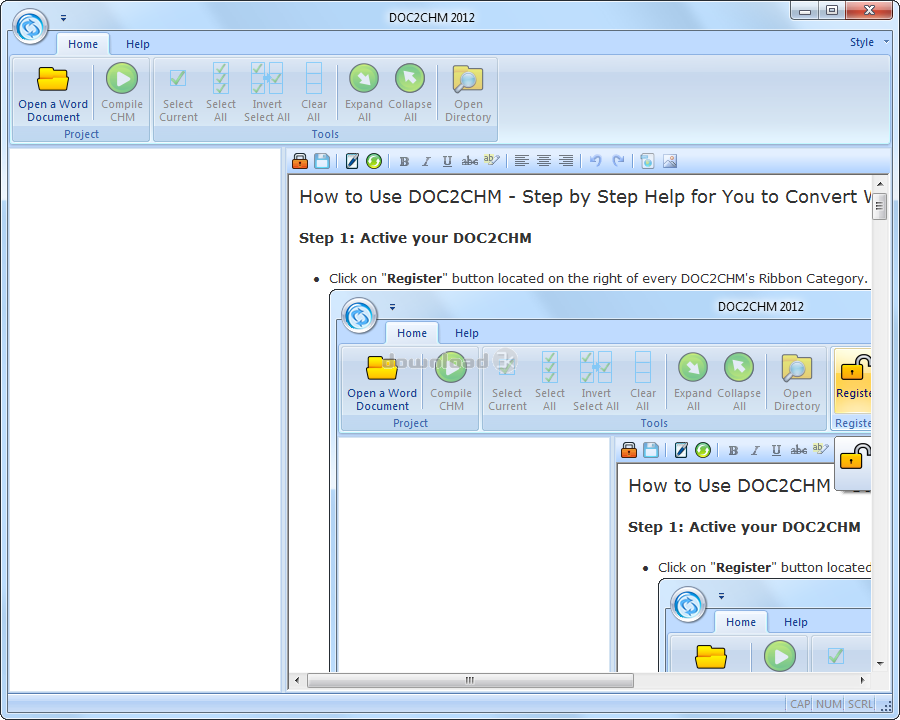Click the empty left topics tree panel
The width and height of the screenshot is (900, 720).
tap(145, 419)
